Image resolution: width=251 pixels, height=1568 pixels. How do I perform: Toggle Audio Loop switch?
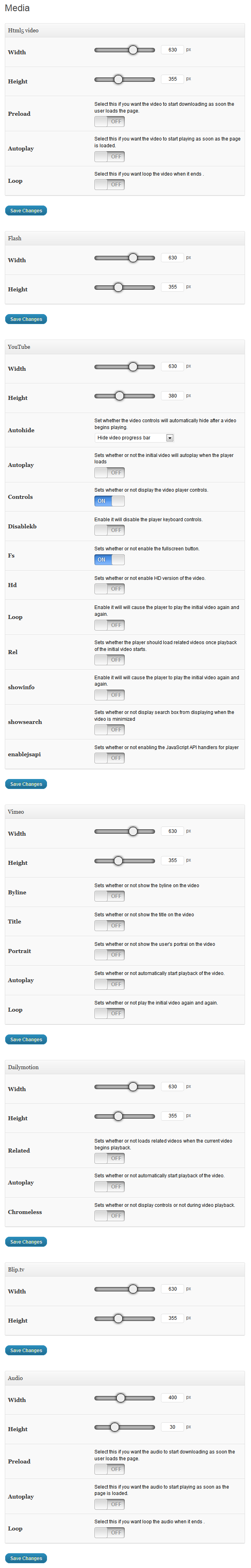110,1533
